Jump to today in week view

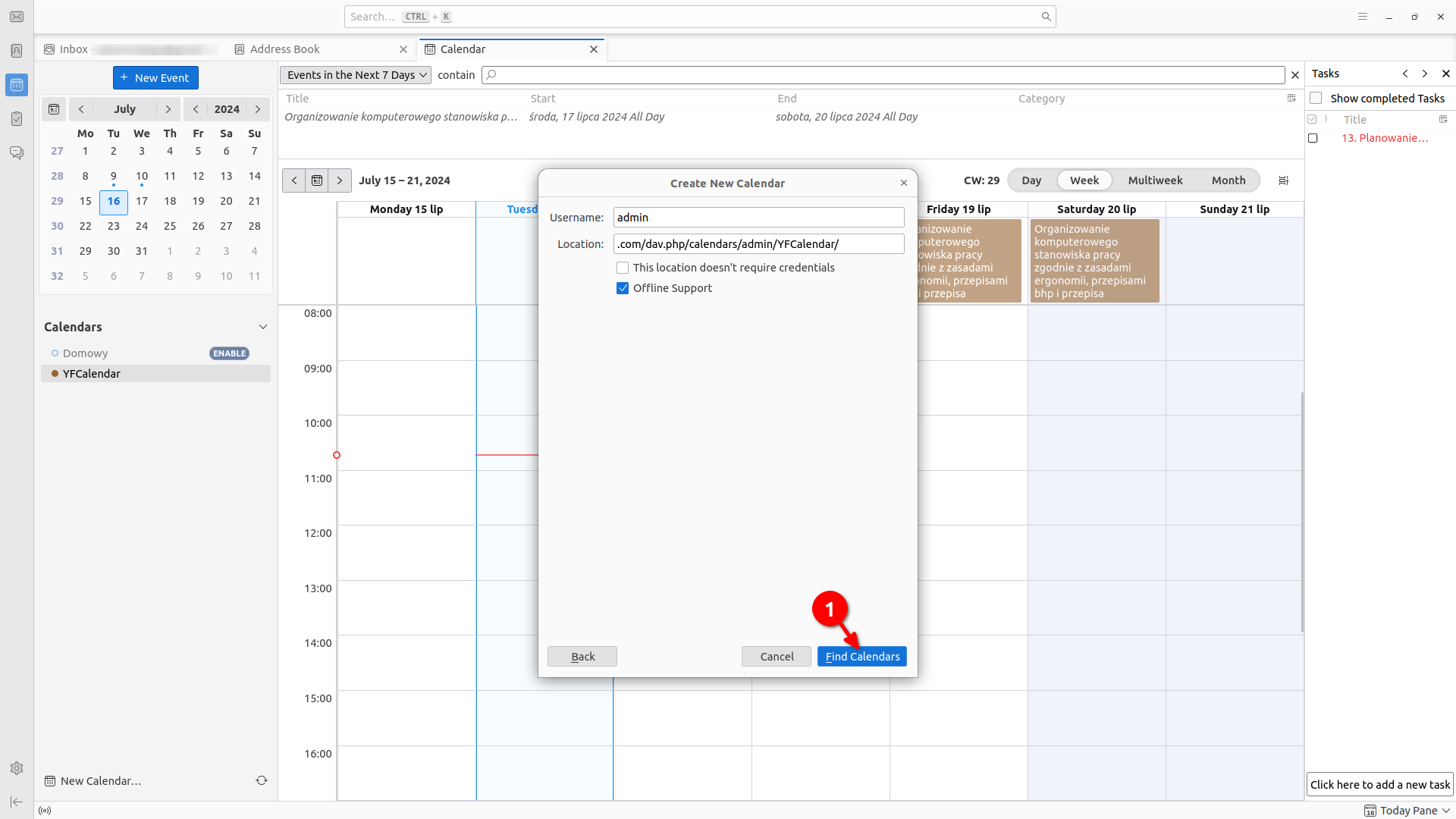click(x=317, y=180)
